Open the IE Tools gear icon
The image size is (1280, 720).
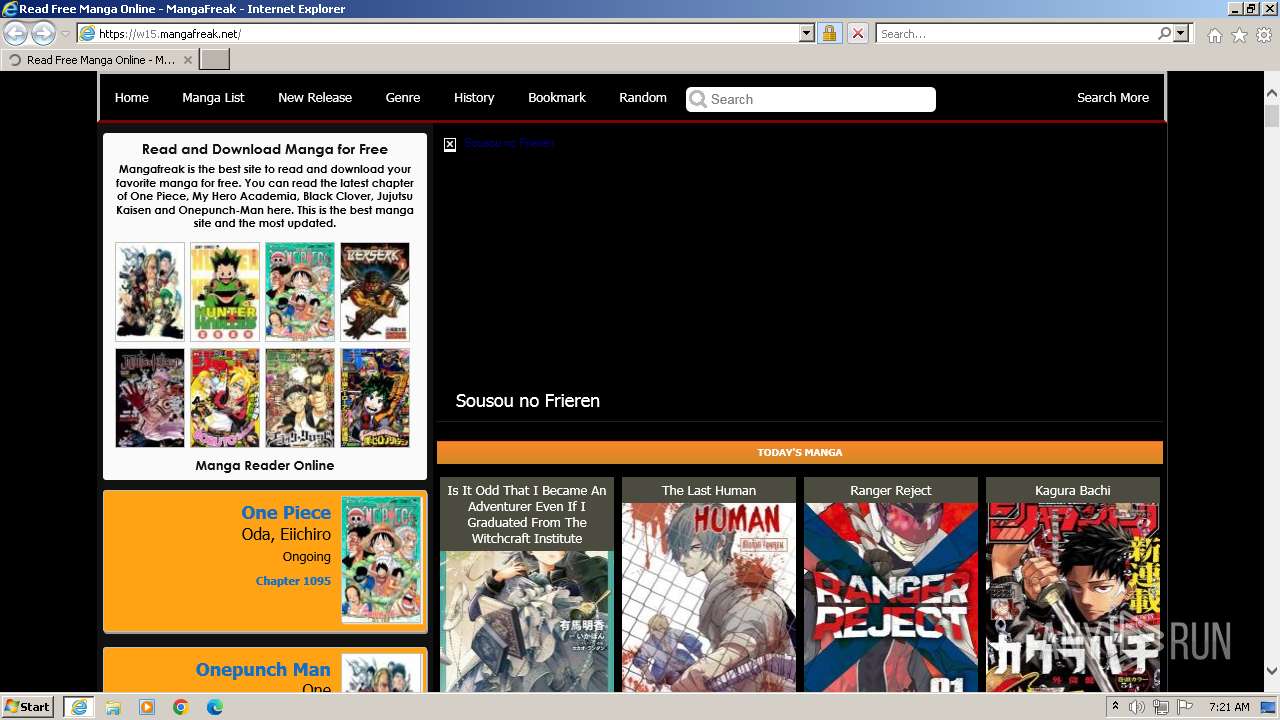coord(1264,35)
